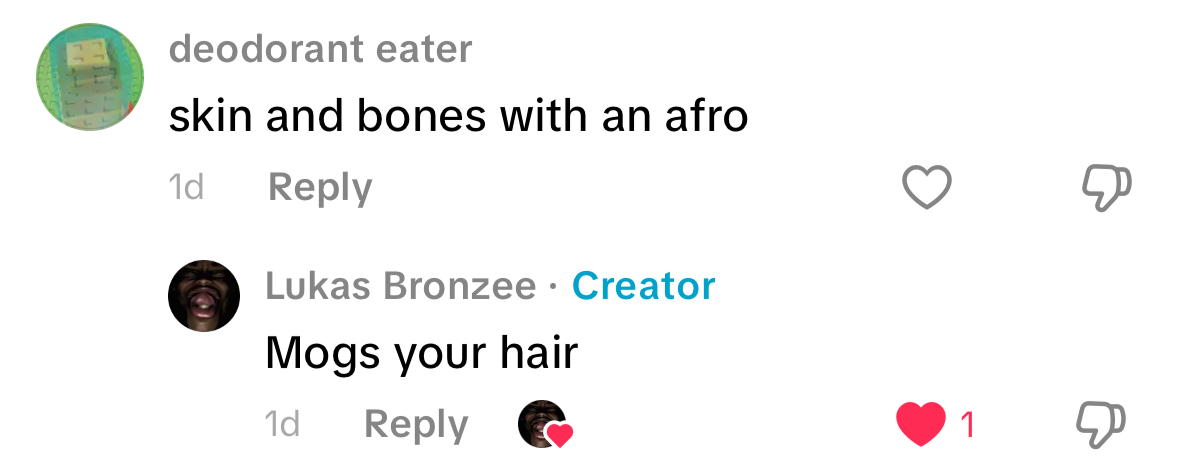Like the 'skin and bones' comment
This screenshot has width=1179, height=476.
926,186
